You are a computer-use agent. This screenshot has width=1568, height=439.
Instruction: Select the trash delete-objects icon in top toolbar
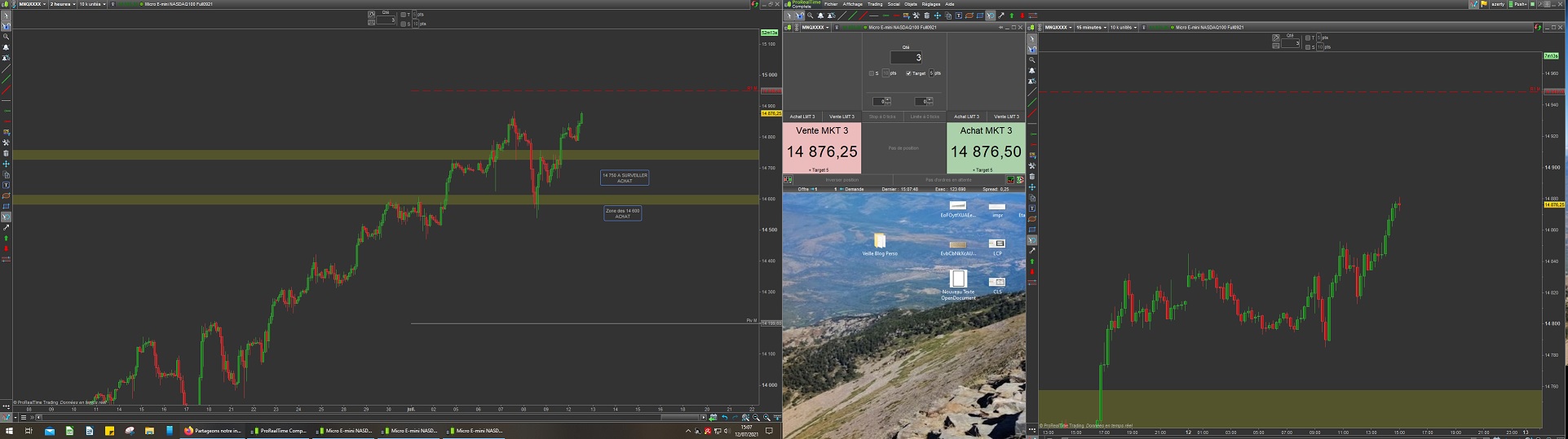927,15
